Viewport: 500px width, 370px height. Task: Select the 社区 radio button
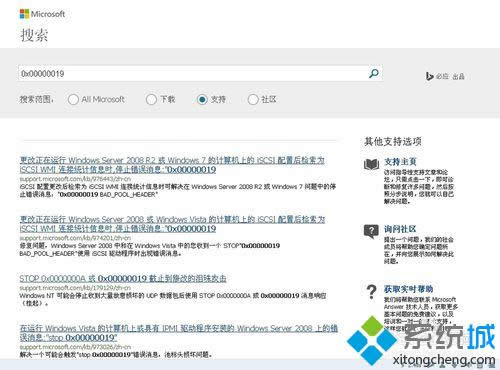pos(253,99)
